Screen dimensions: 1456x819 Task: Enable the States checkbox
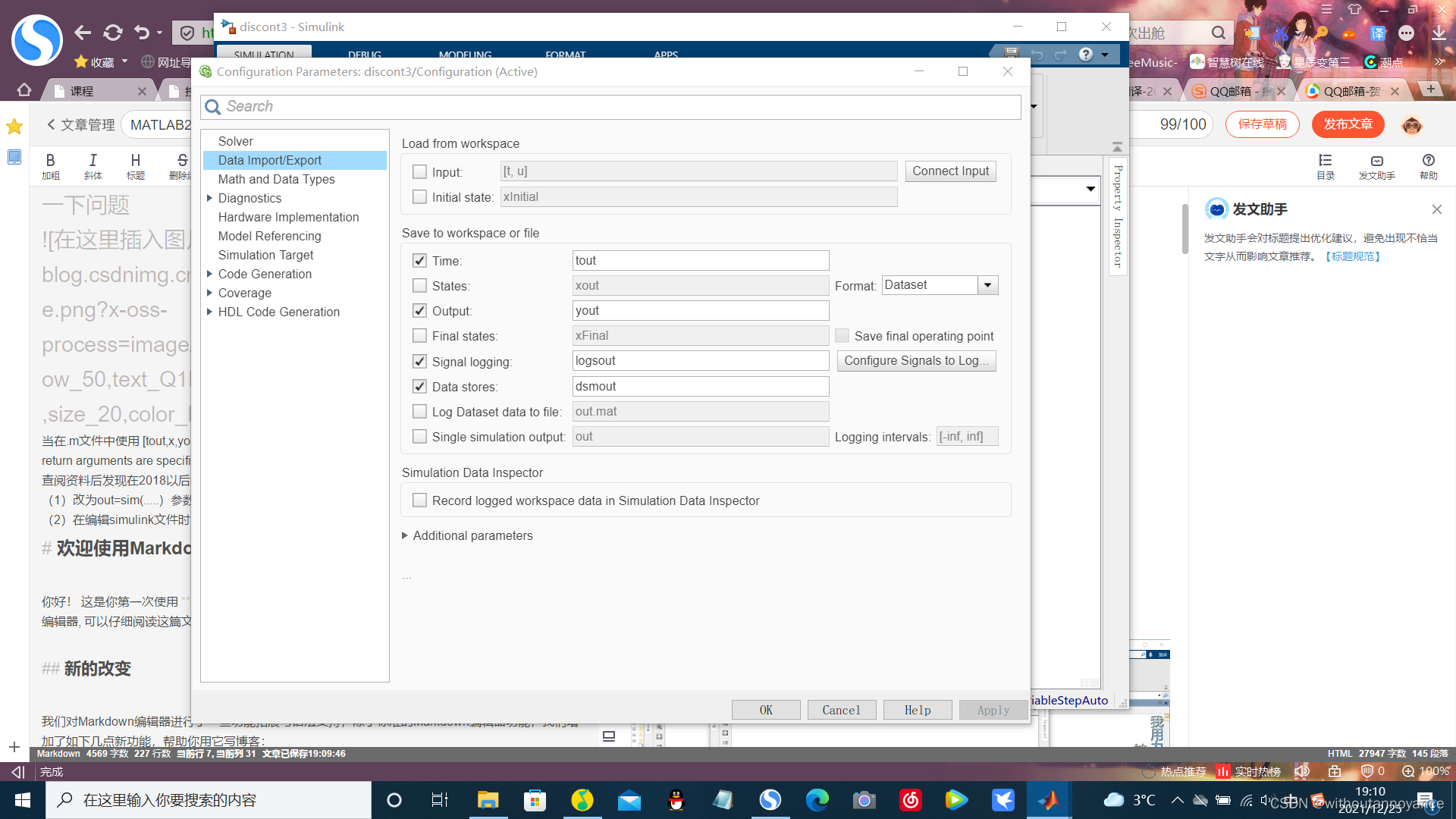[419, 286]
